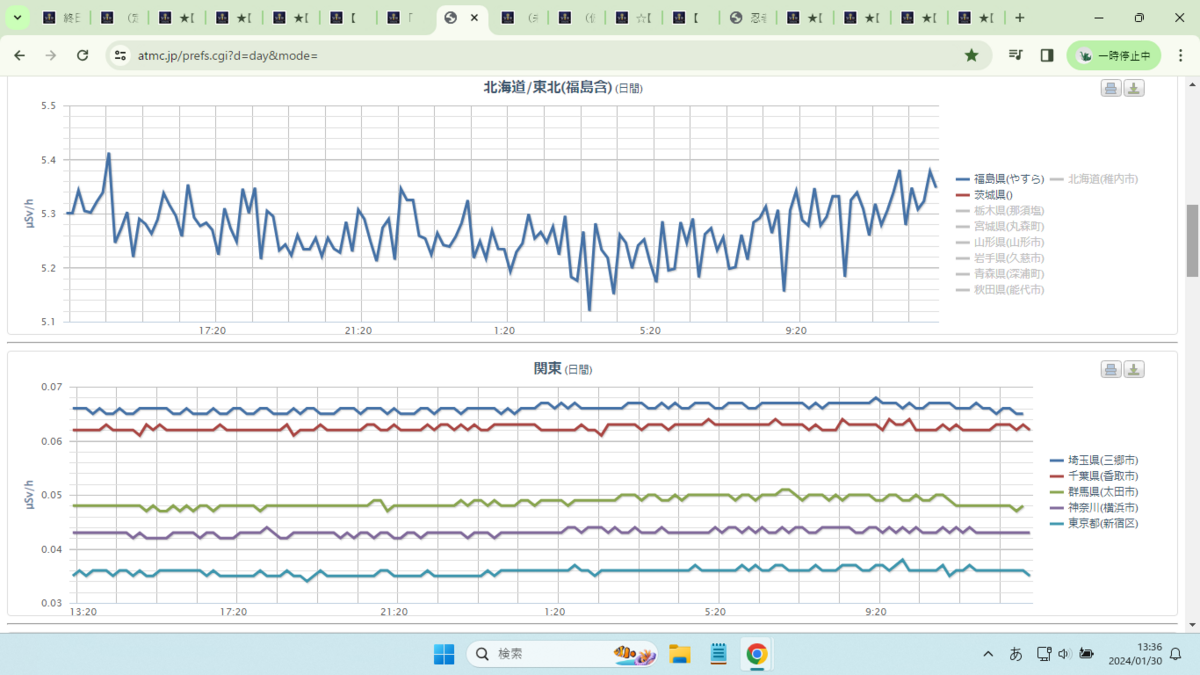The width and height of the screenshot is (1200, 675).
Task: Hide 群馬県(太田市) series from chart
Action: point(1094,492)
